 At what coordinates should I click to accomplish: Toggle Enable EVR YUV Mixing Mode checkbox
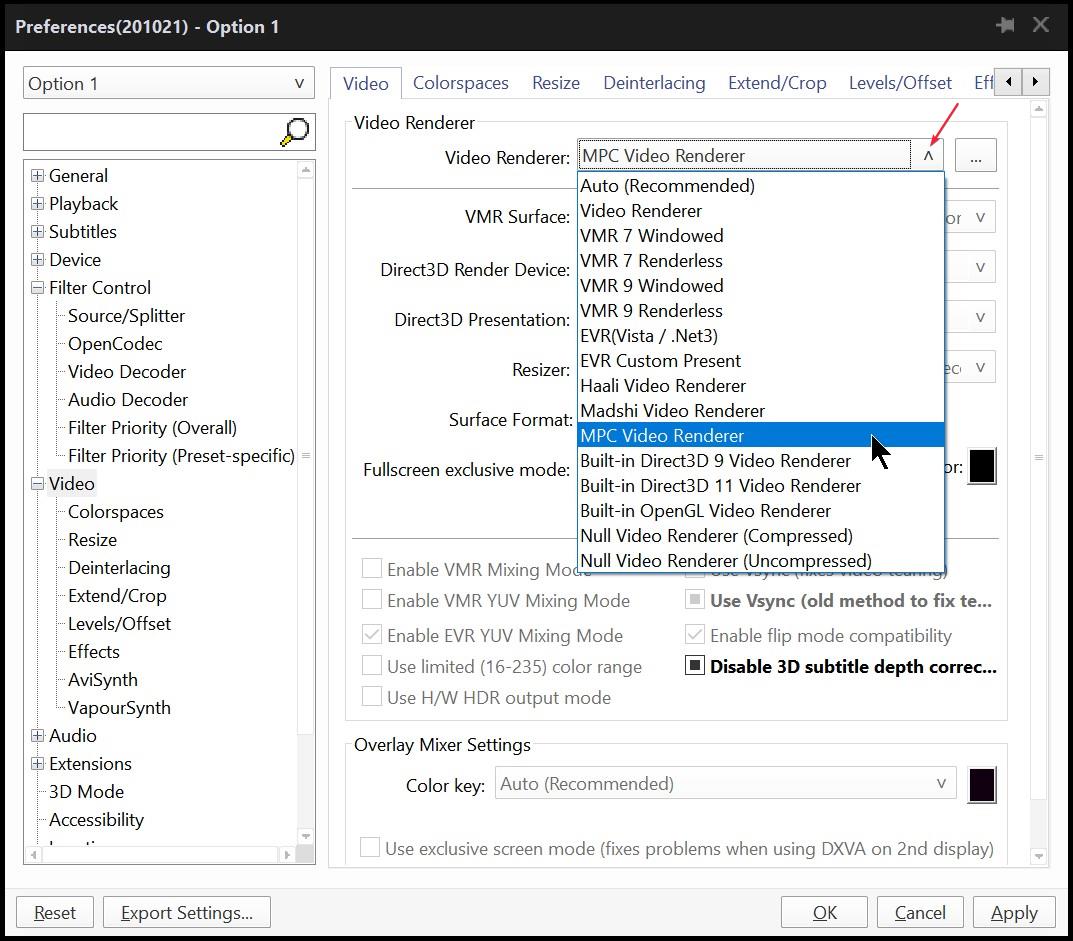point(372,635)
